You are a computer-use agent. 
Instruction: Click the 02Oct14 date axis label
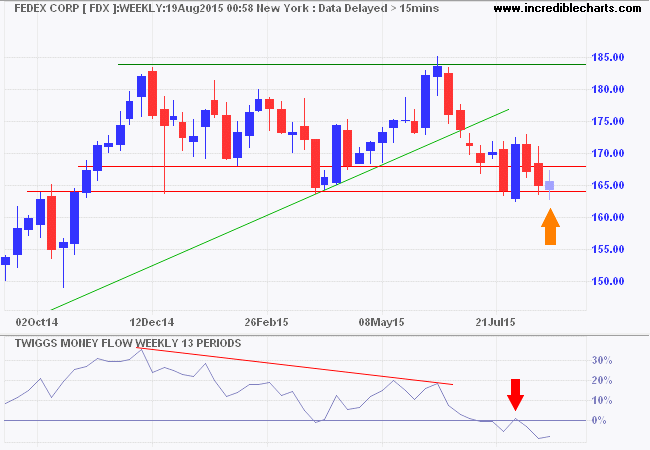[37, 322]
